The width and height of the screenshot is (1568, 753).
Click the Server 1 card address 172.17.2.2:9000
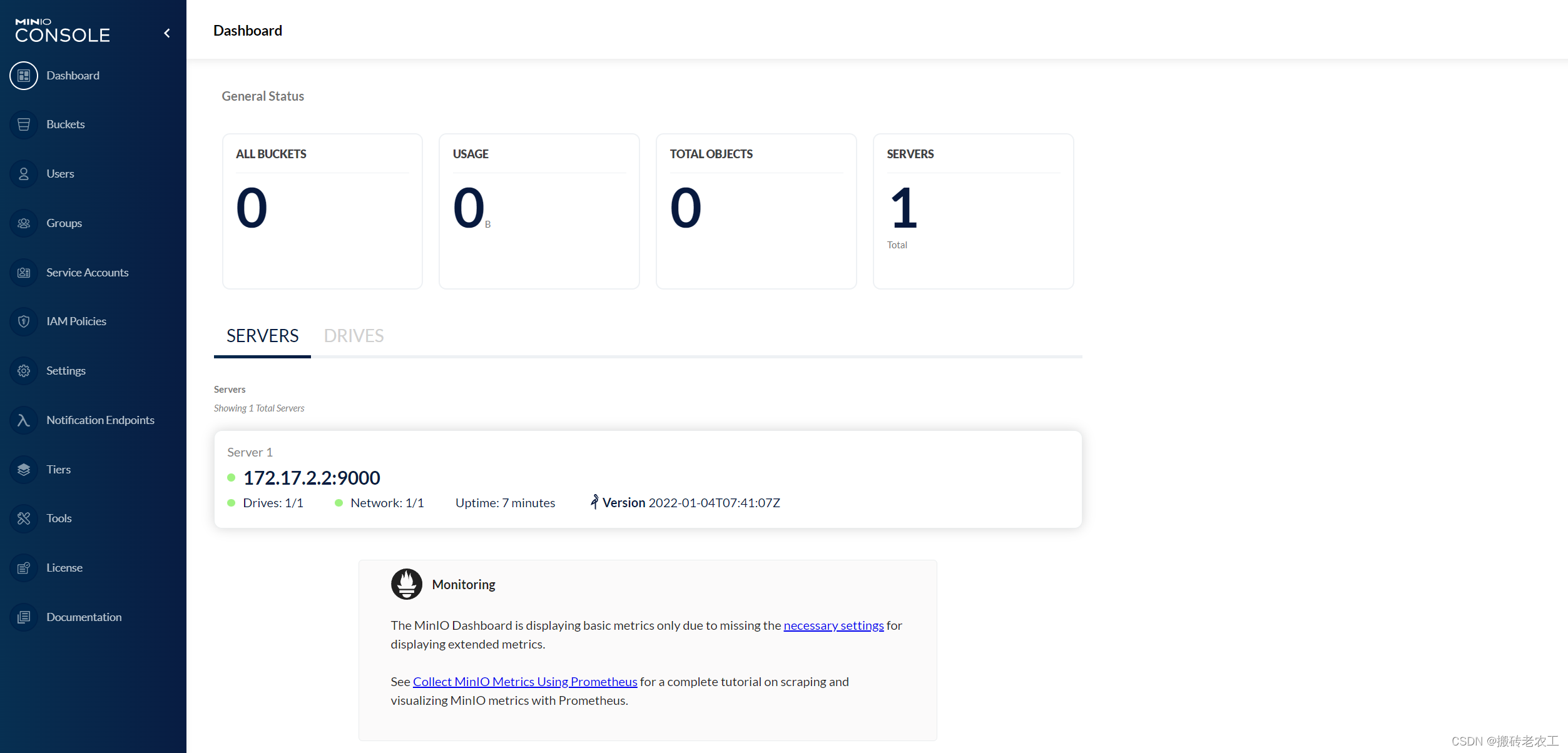point(311,478)
